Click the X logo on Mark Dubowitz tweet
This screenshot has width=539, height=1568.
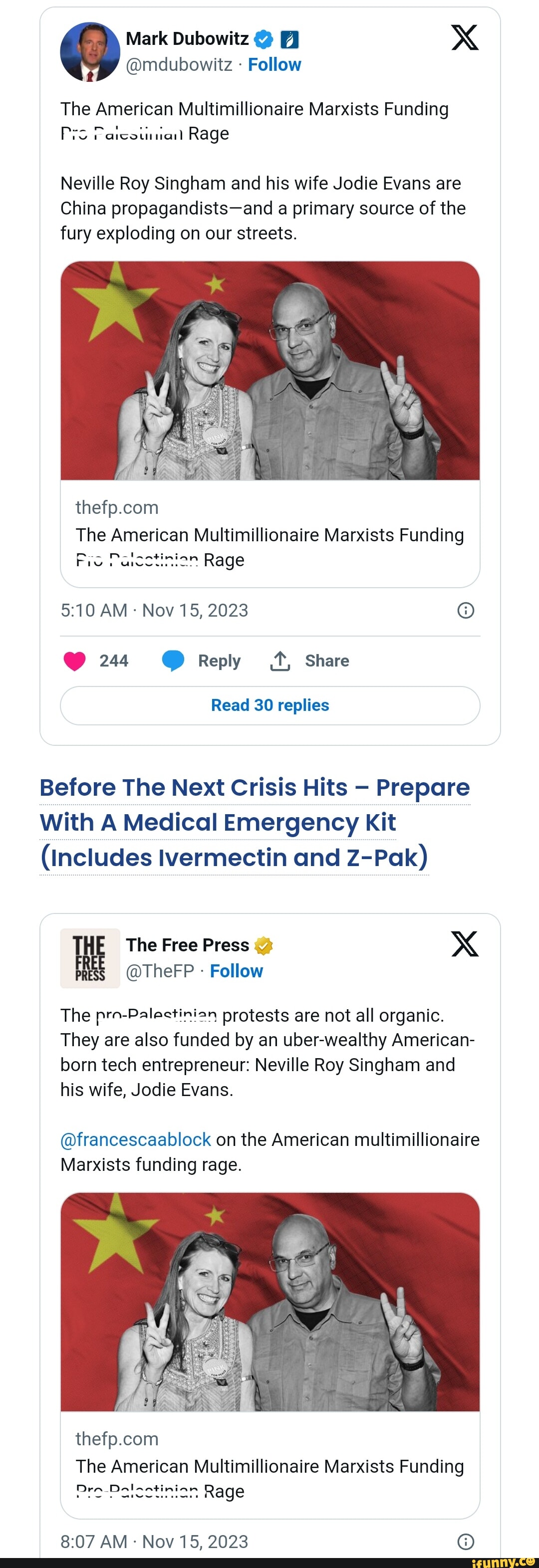465,38
